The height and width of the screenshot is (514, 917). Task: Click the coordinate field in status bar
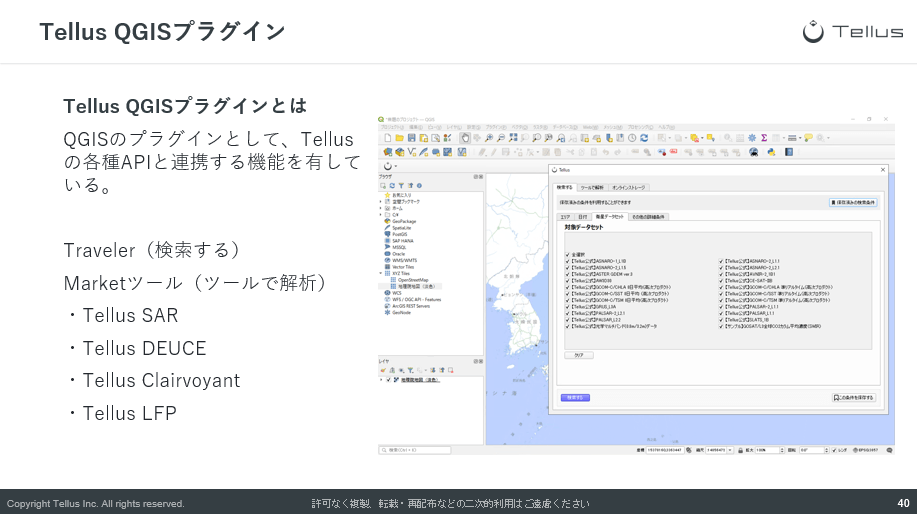pos(666,450)
